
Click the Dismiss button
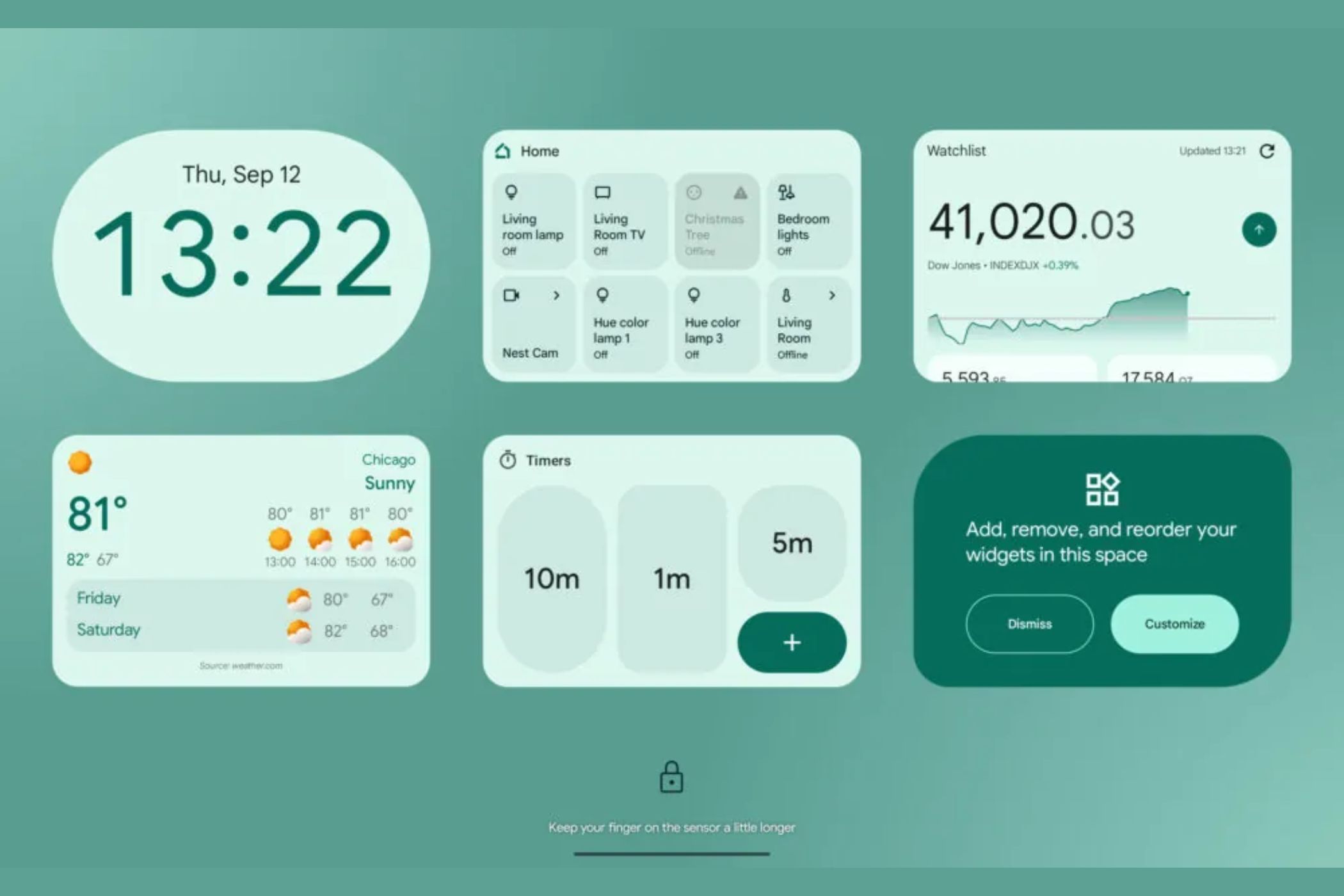(1029, 623)
